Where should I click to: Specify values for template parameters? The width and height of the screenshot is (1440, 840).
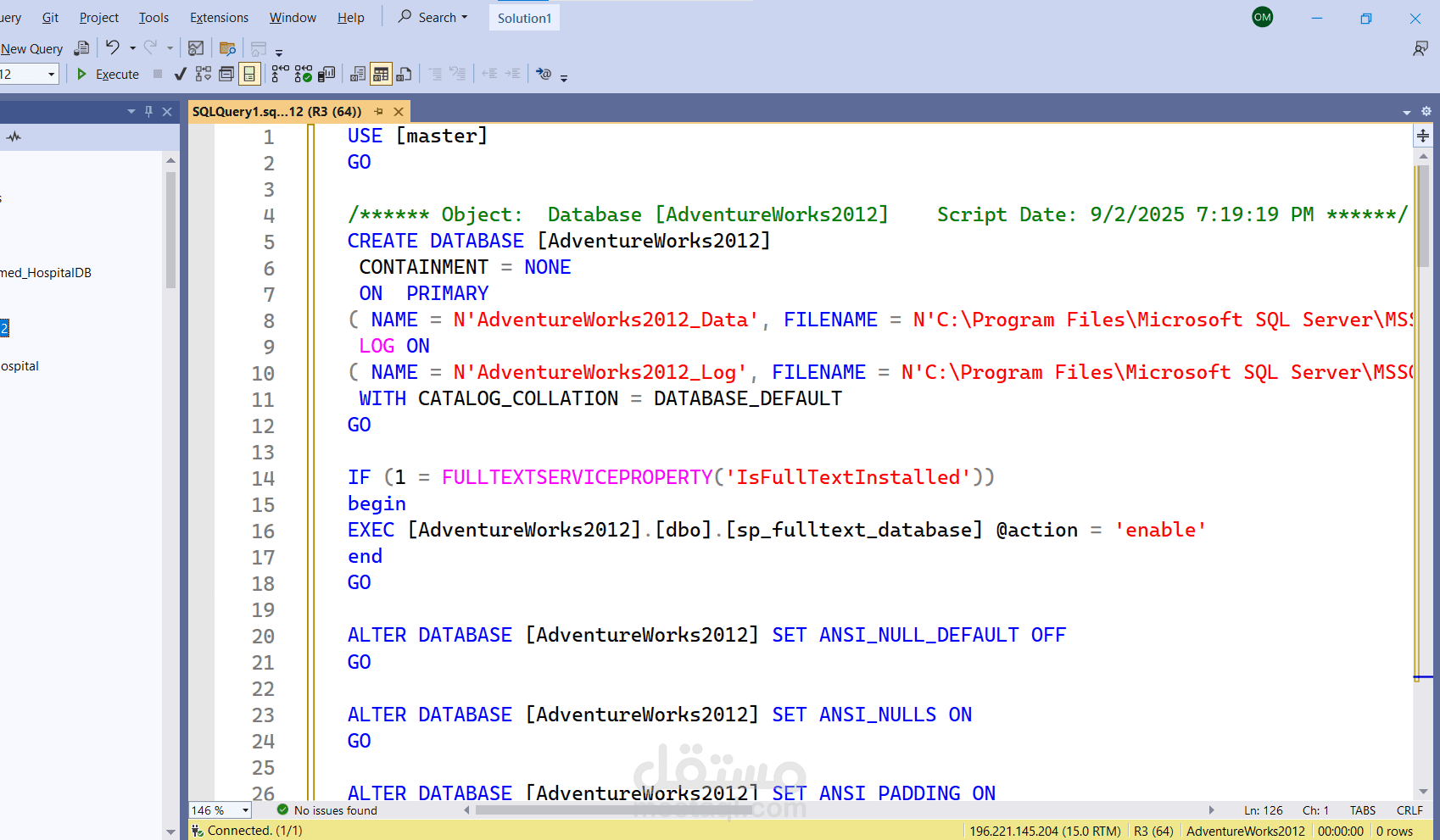543,75
